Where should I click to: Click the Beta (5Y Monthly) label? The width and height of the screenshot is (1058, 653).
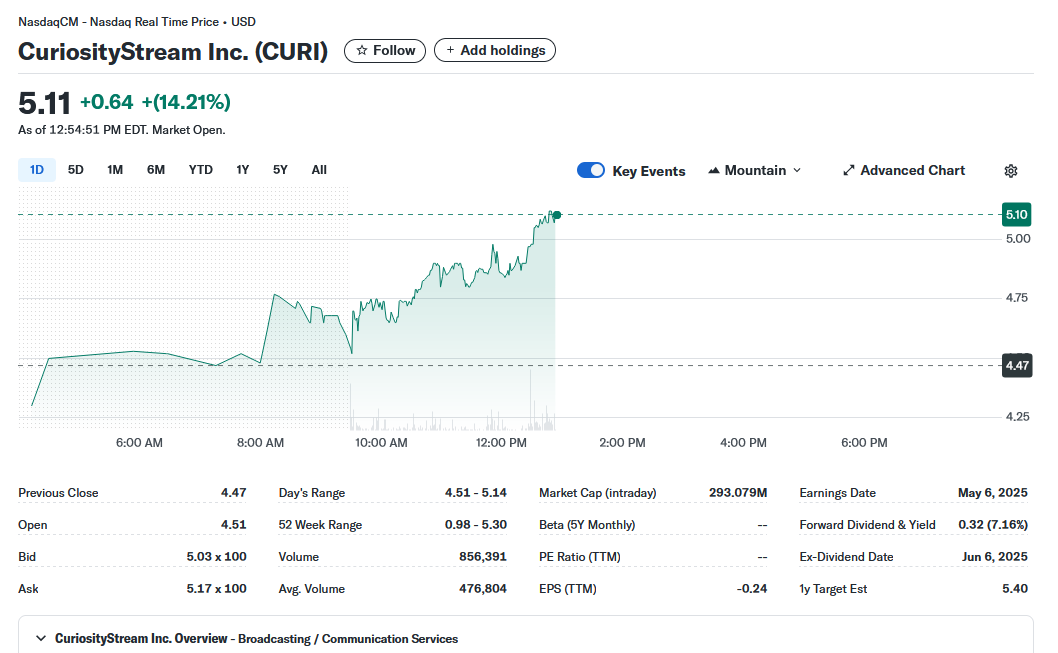[x=587, y=525]
